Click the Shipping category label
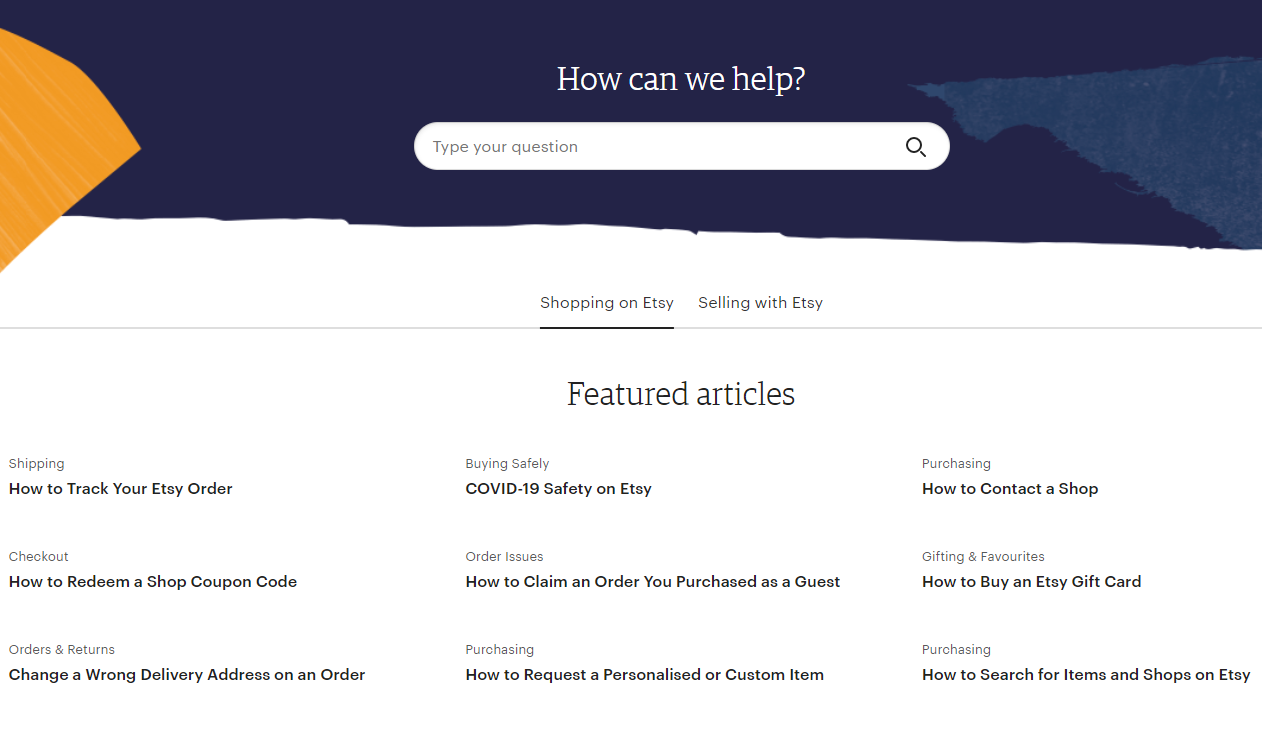This screenshot has height=737, width=1262. pyautogui.click(x=37, y=464)
